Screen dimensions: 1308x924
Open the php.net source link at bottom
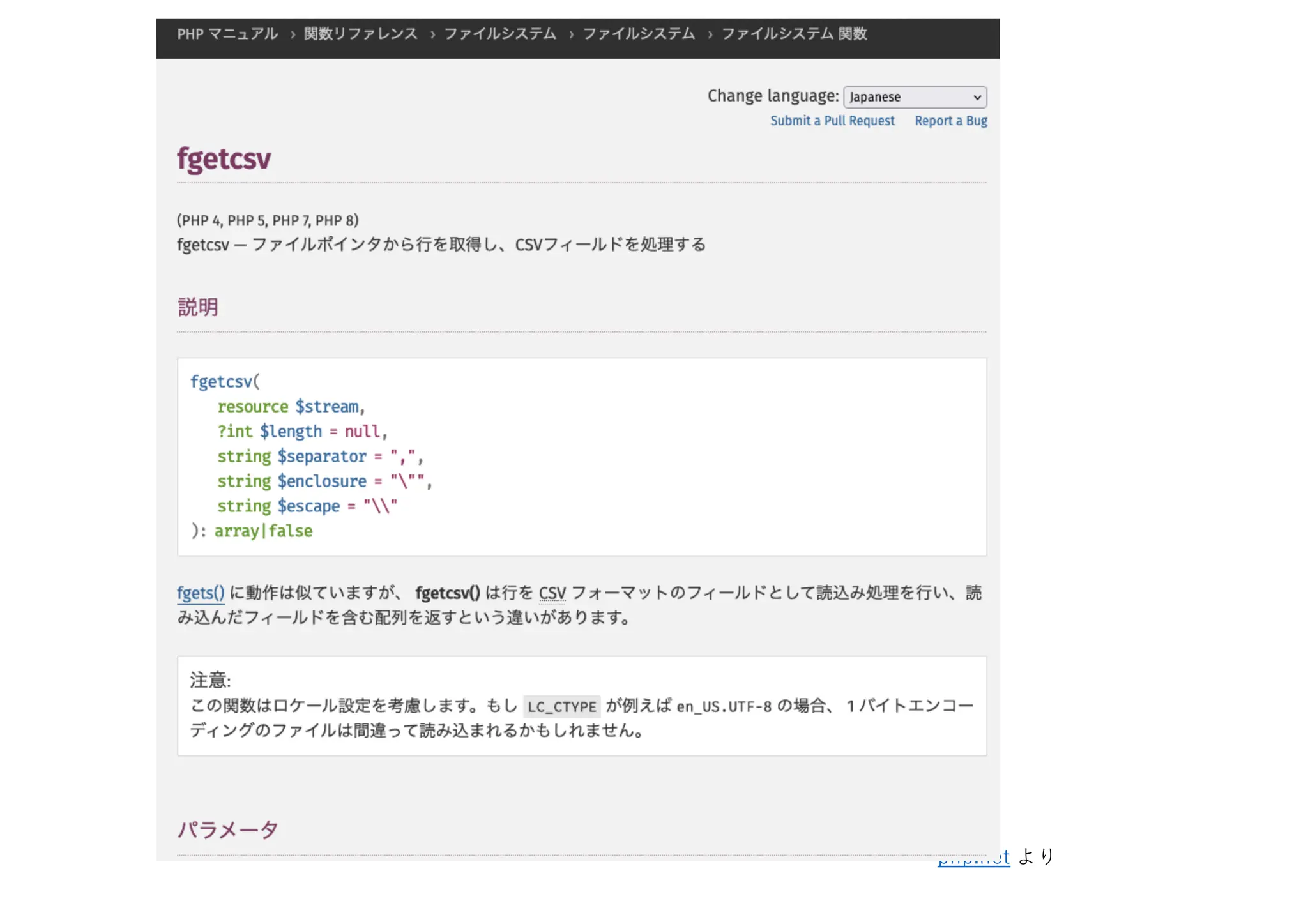pyautogui.click(x=973, y=858)
